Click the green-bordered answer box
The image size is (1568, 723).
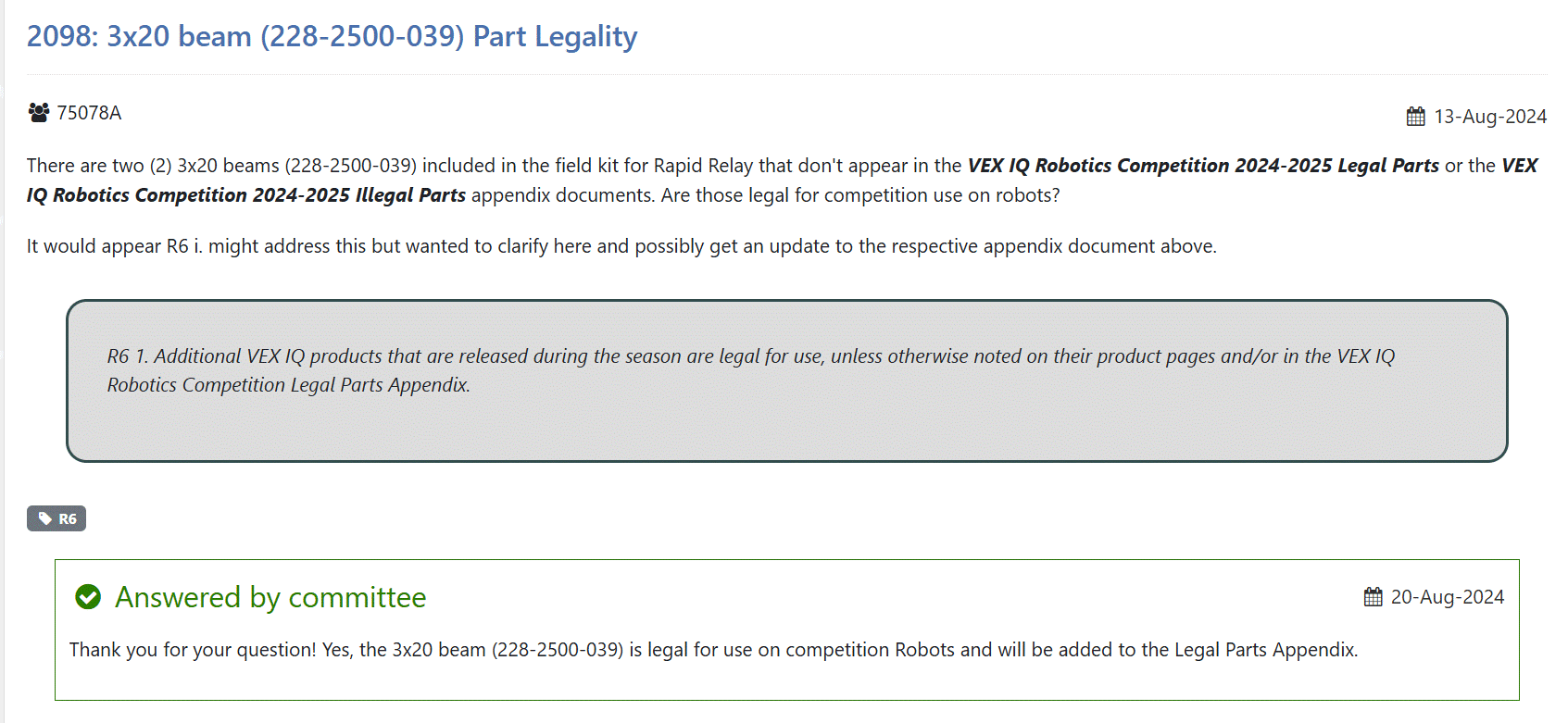[x=787, y=630]
